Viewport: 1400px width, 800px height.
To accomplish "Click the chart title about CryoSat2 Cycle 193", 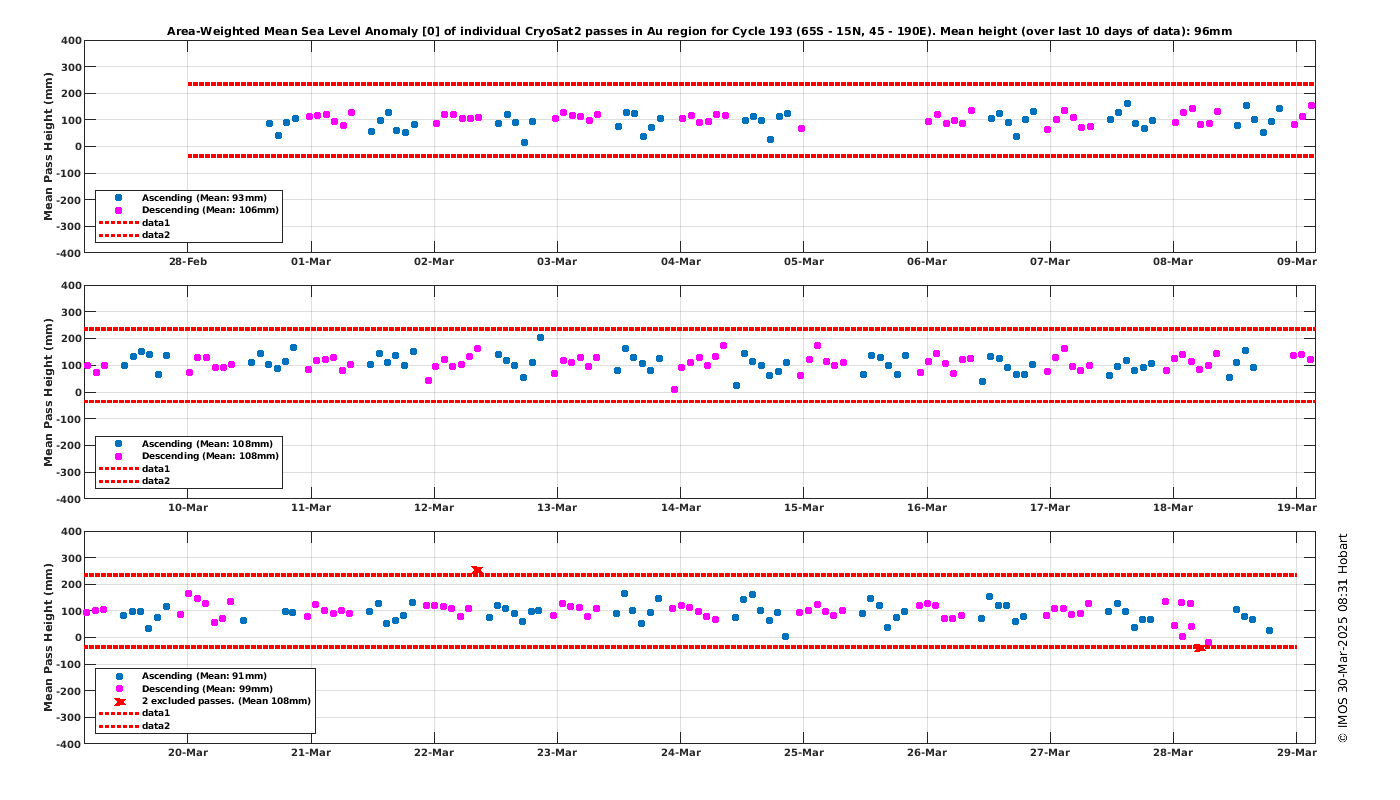I will [699, 31].
